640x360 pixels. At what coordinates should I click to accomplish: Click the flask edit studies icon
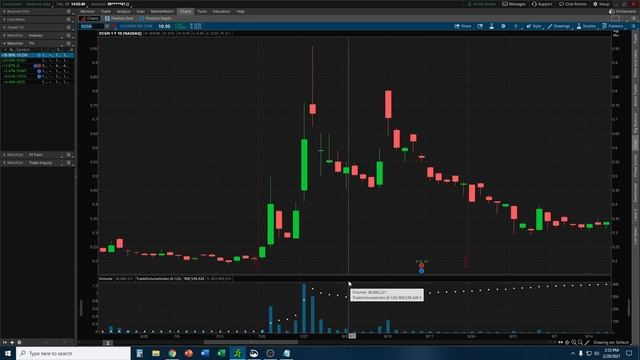(x=491, y=26)
